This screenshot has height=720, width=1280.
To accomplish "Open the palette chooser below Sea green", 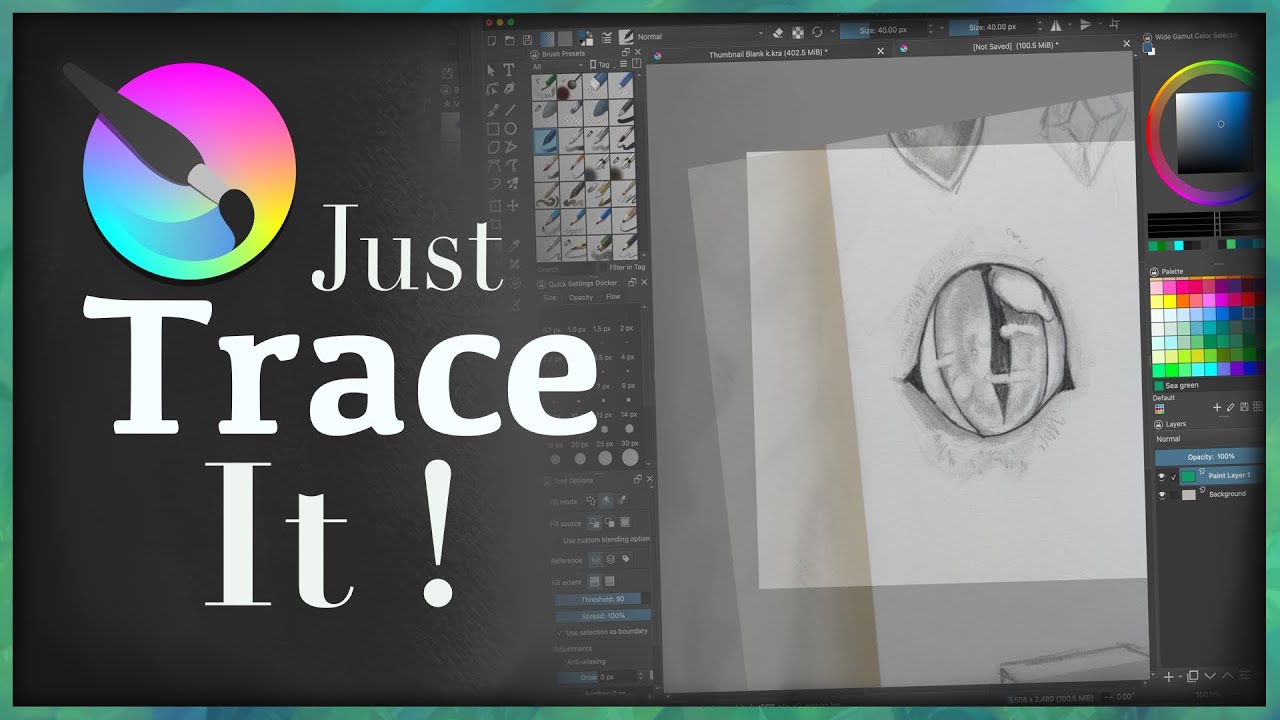I will 1159,409.
